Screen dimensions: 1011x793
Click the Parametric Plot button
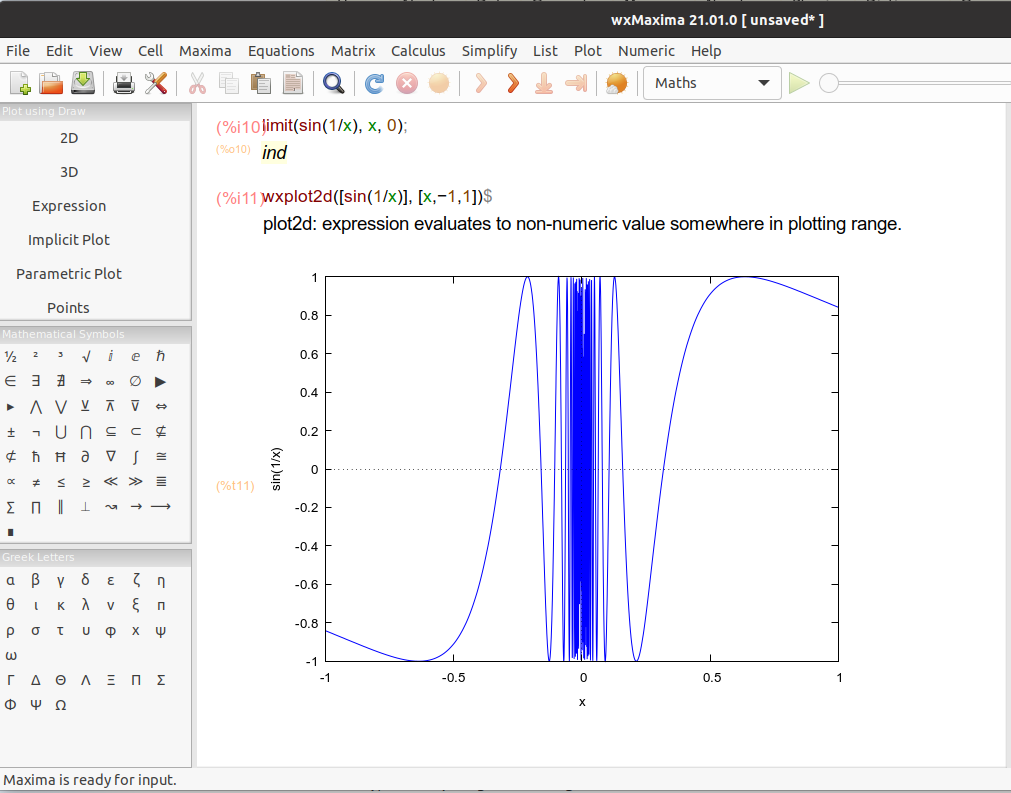(x=69, y=274)
